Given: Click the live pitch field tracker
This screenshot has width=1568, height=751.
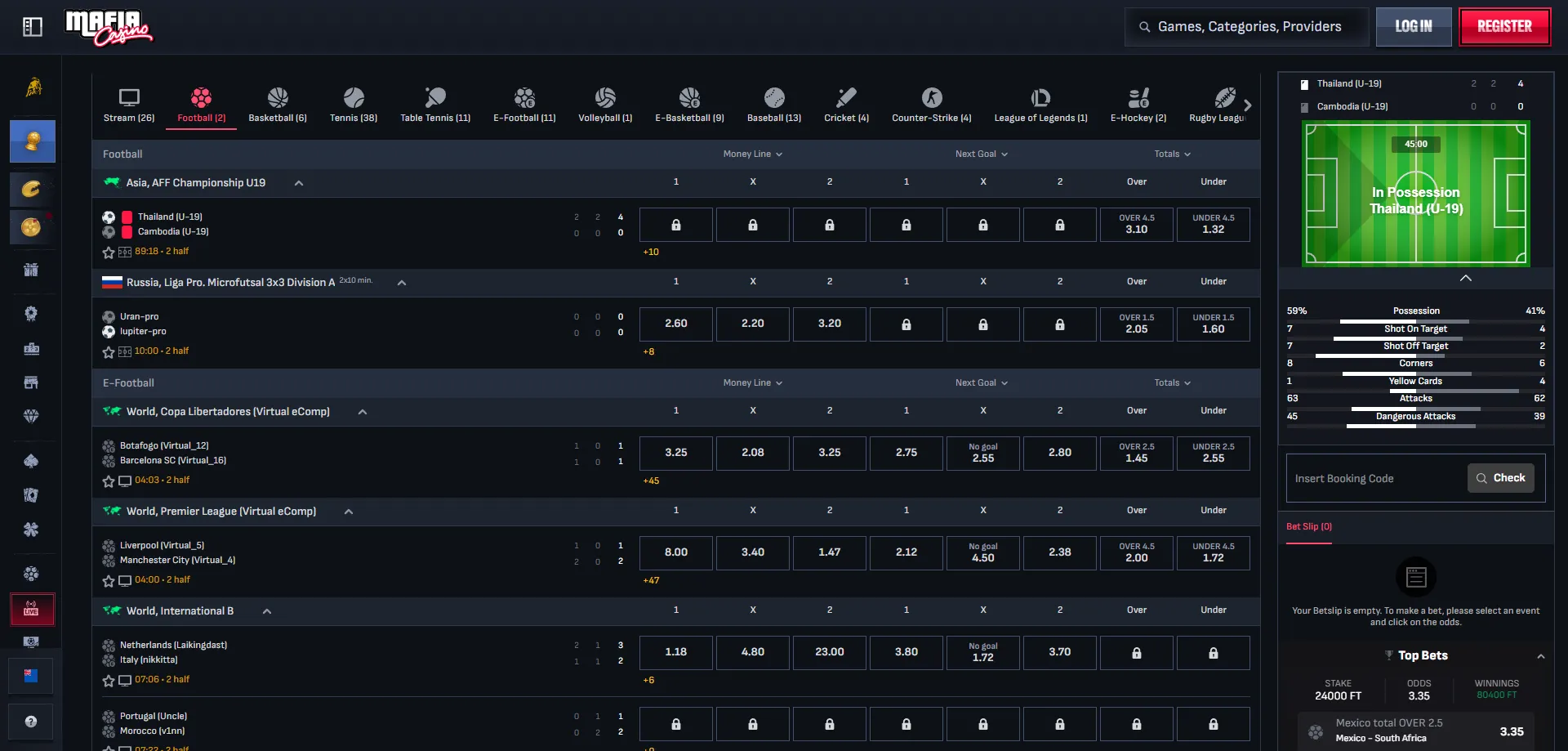Looking at the screenshot, I should coord(1416,194).
